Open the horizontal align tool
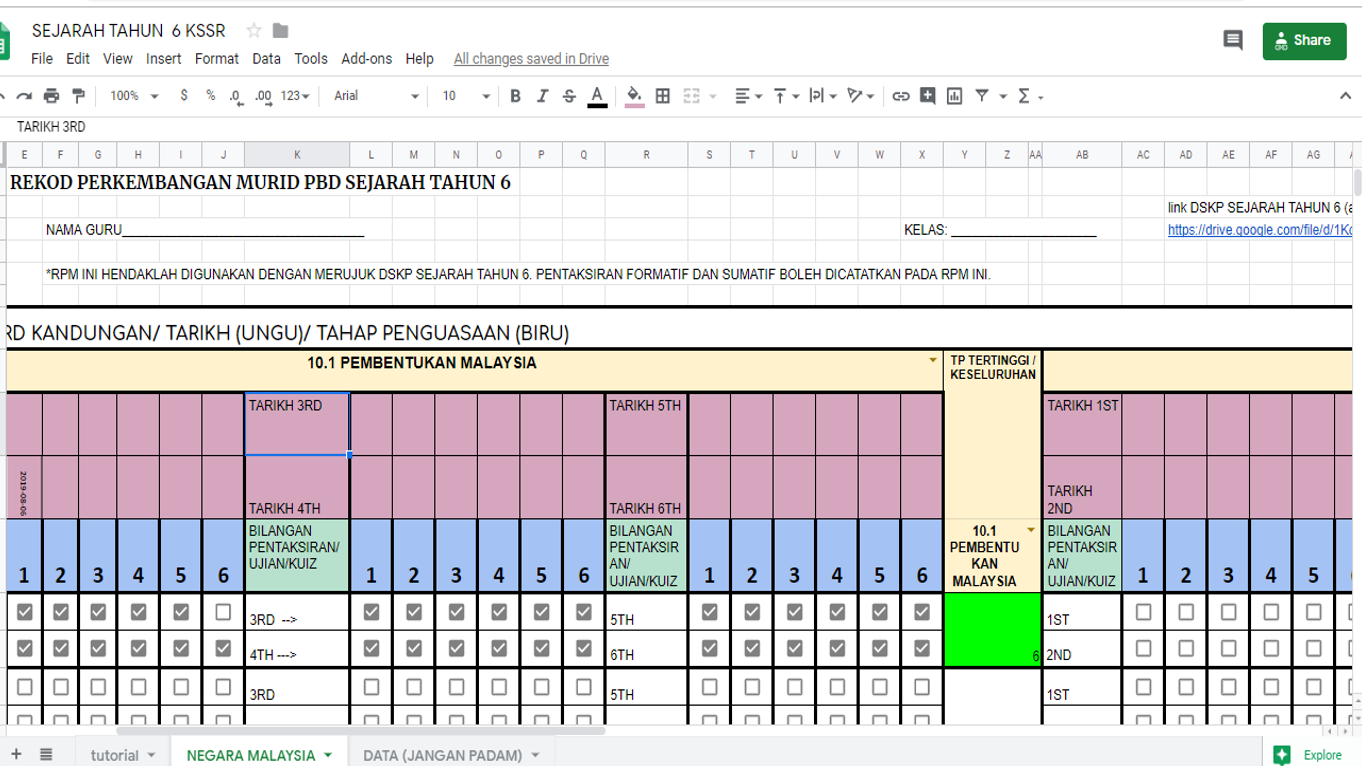This screenshot has width=1362, height=766. (748, 96)
